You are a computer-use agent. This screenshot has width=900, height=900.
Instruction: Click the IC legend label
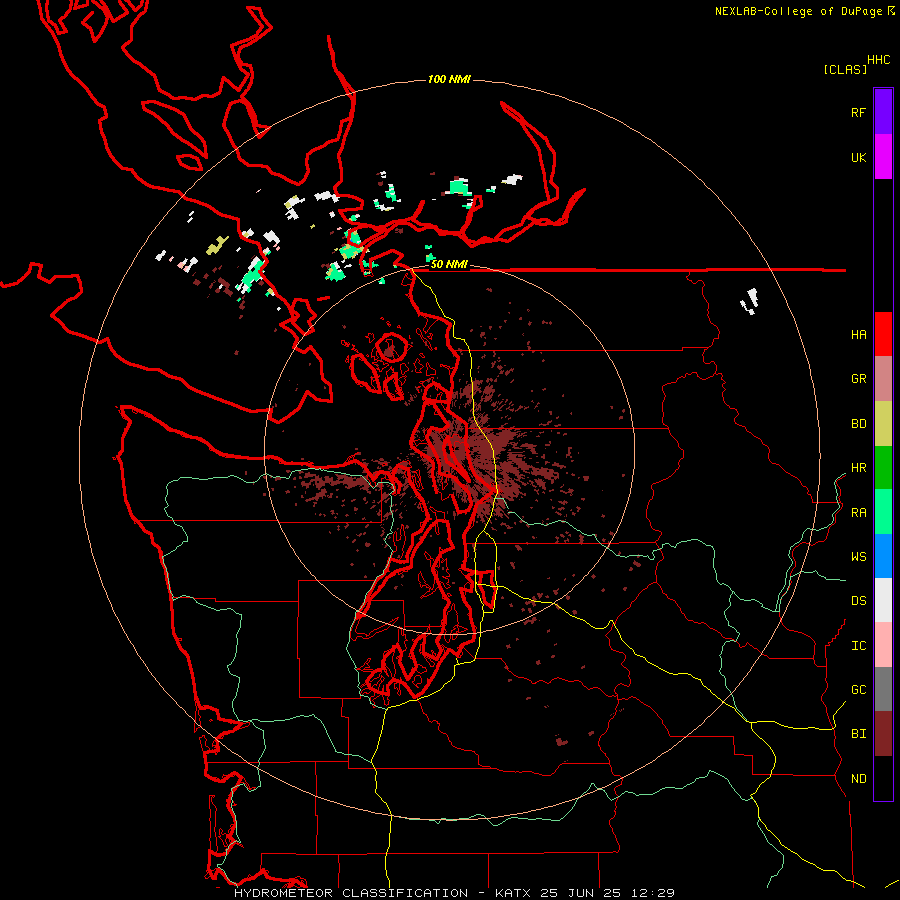click(858, 646)
